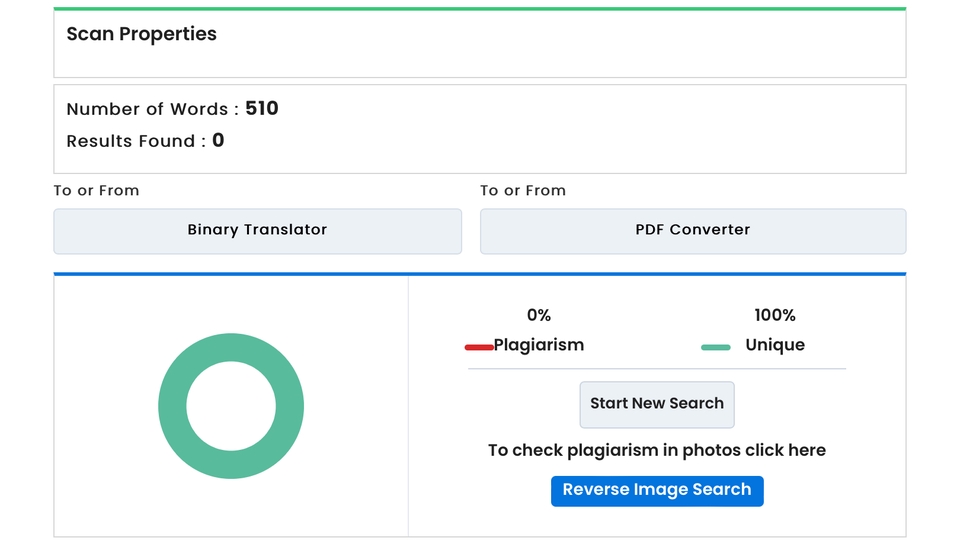
Task: Click the word count value 510
Action: click(x=262, y=108)
